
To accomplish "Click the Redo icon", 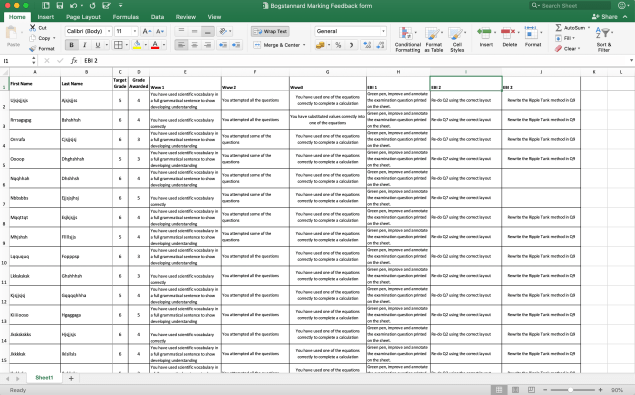I will point(92,6).
